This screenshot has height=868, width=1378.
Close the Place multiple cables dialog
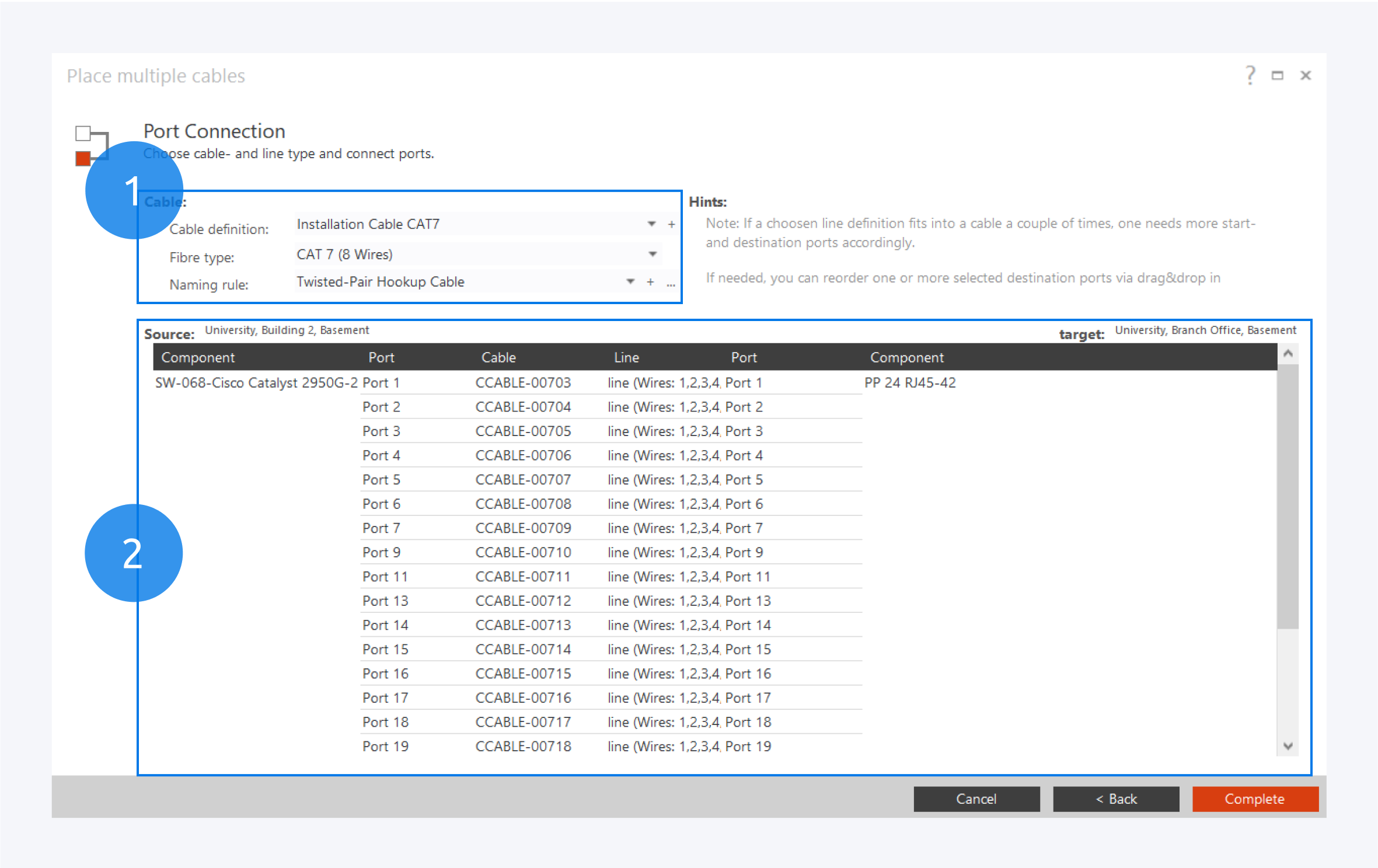click(x=1306, y=75)
